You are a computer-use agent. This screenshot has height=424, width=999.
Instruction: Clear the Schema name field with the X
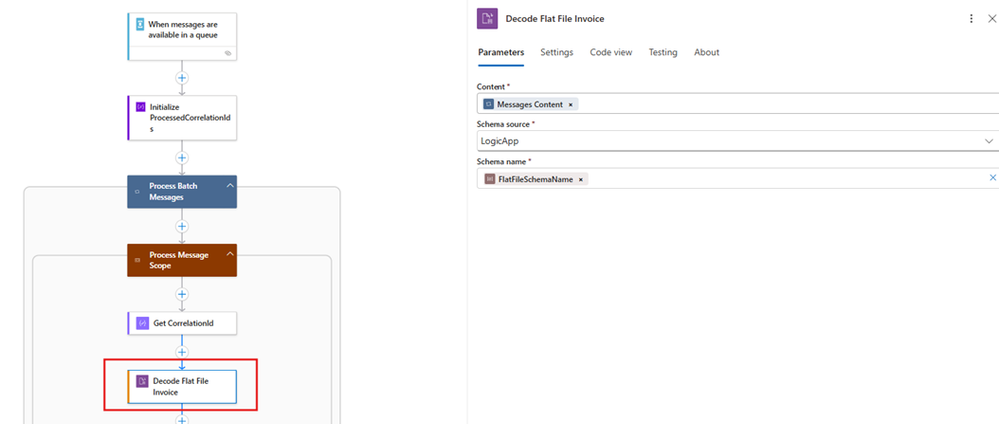pyautogui.click(x=993, y=178)
